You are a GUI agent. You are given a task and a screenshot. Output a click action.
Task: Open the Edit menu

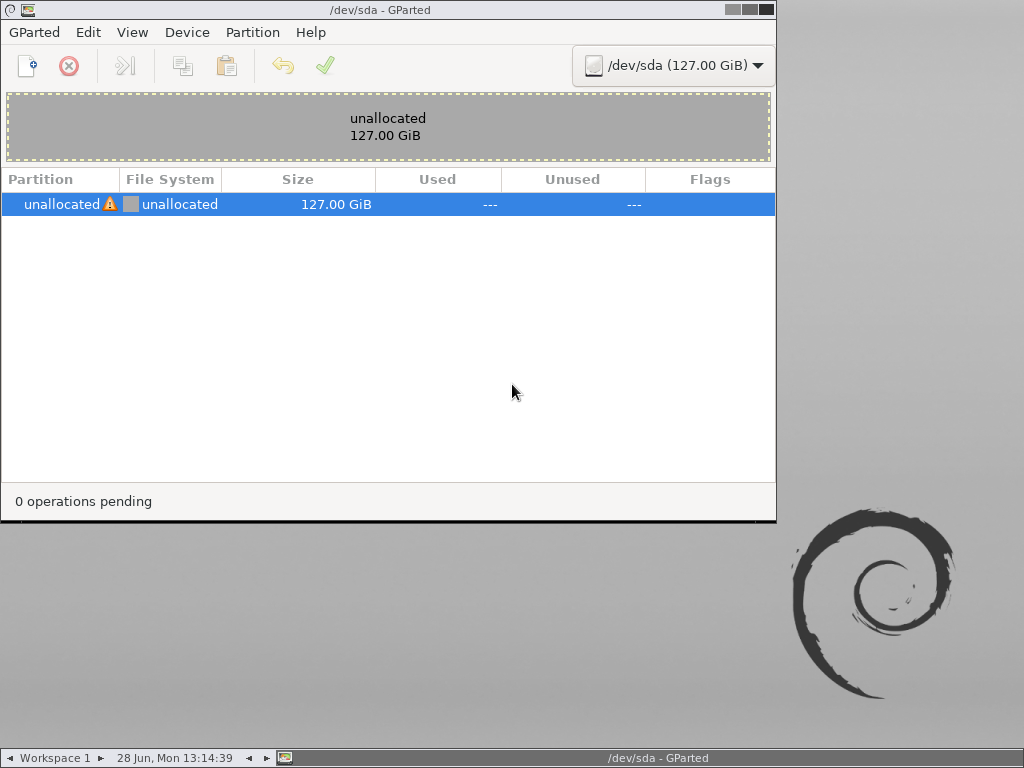[88, 32]
